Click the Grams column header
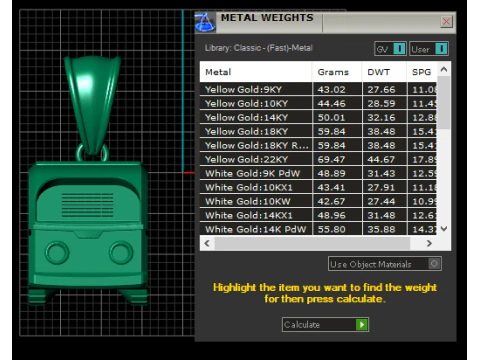This screenshot has height=360, width=480. 337,72
